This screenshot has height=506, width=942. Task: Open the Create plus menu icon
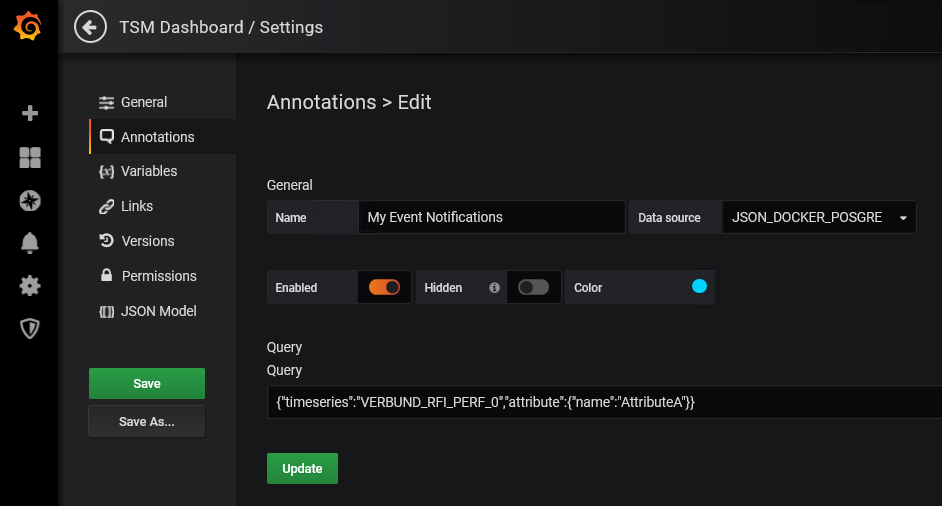click(x=30, y=113)
